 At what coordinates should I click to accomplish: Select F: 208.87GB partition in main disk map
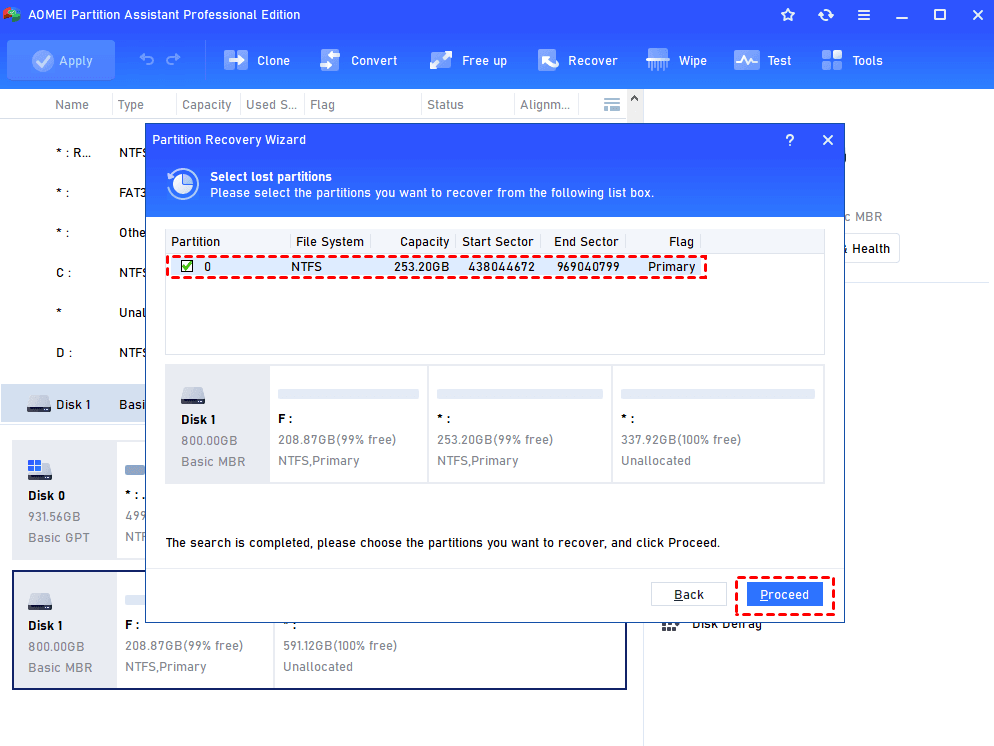[x=195, y=653]
